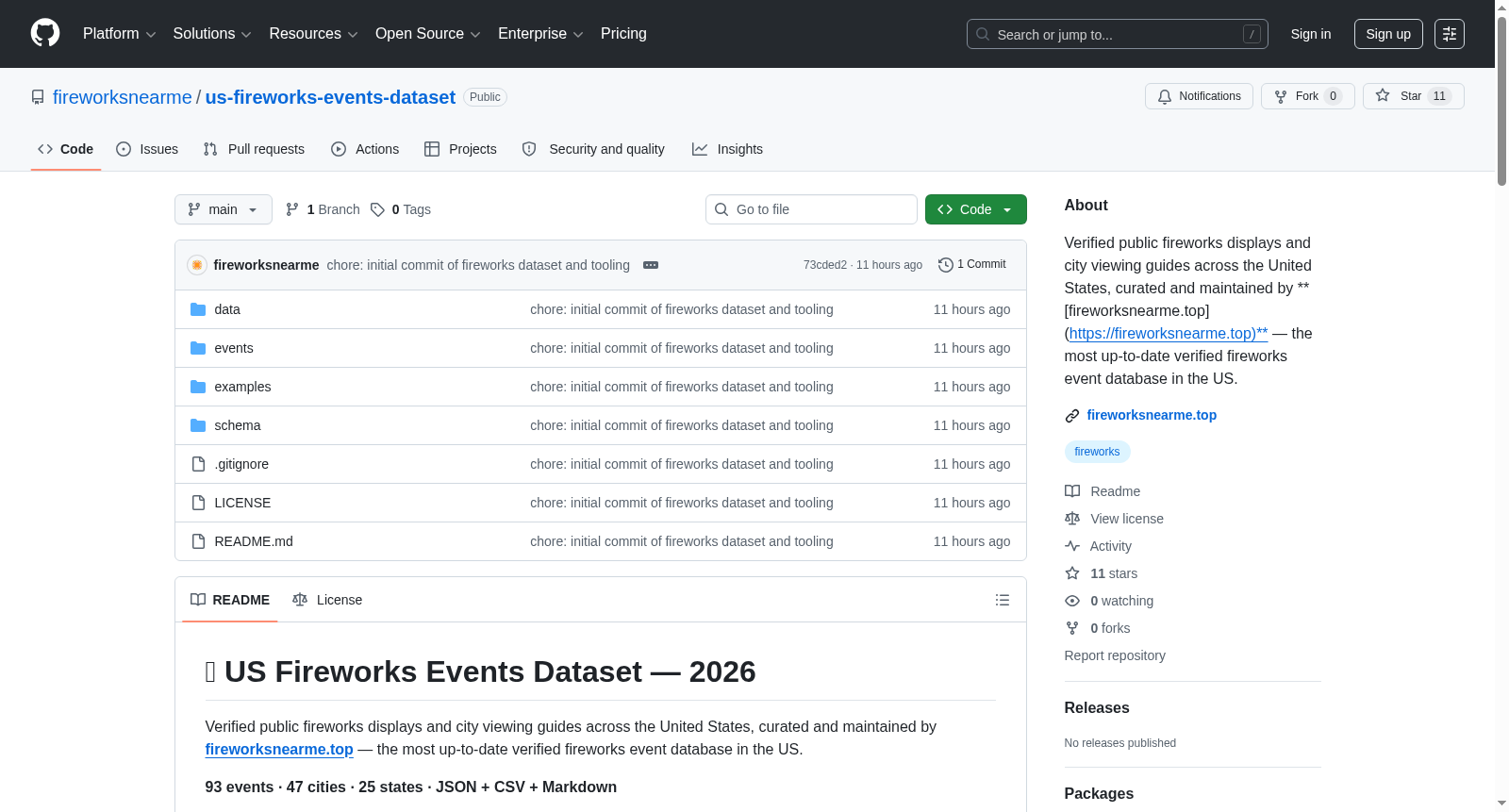Open the green Code dropdown button
Viewport: 1509px width, 812px height.
[x=976, y=209]
